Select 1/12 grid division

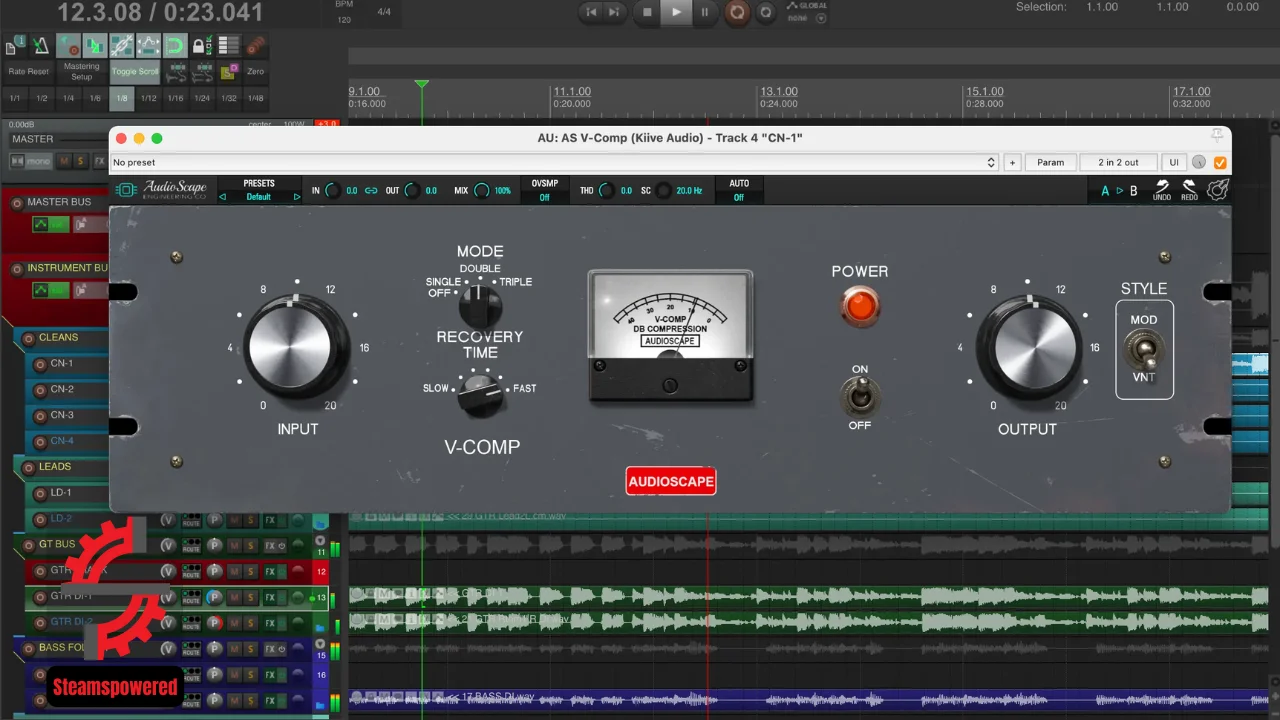click(149, 98)
